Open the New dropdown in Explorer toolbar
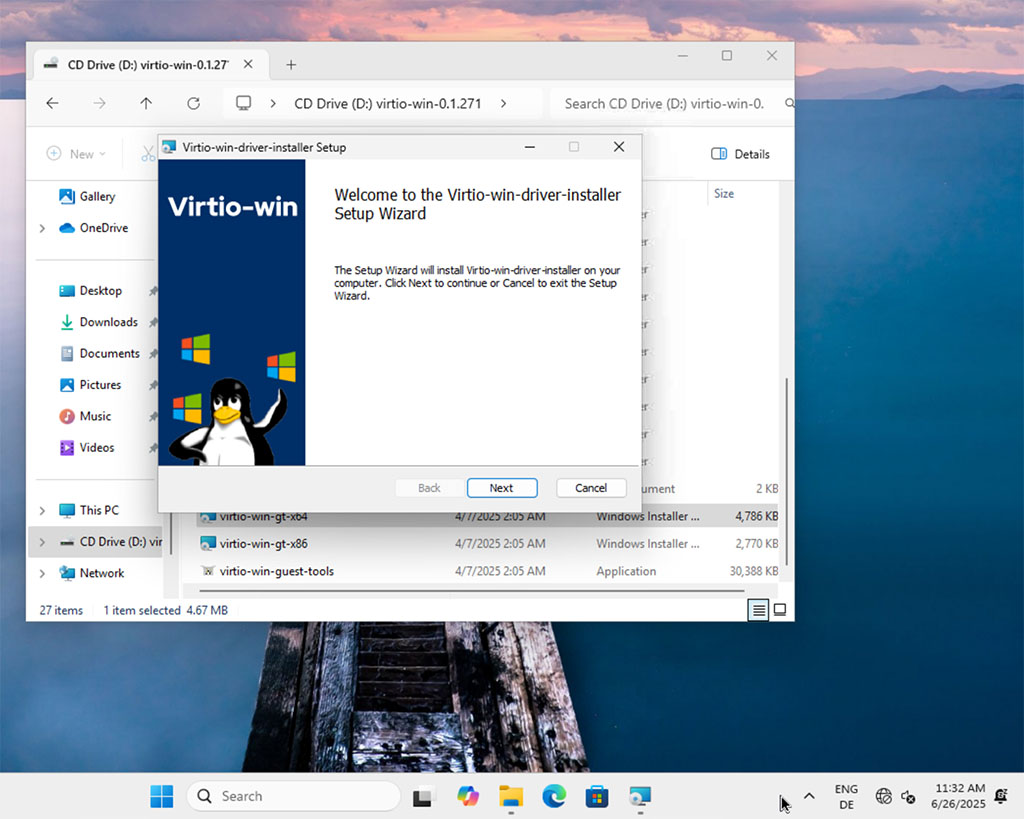 (76, 153)
